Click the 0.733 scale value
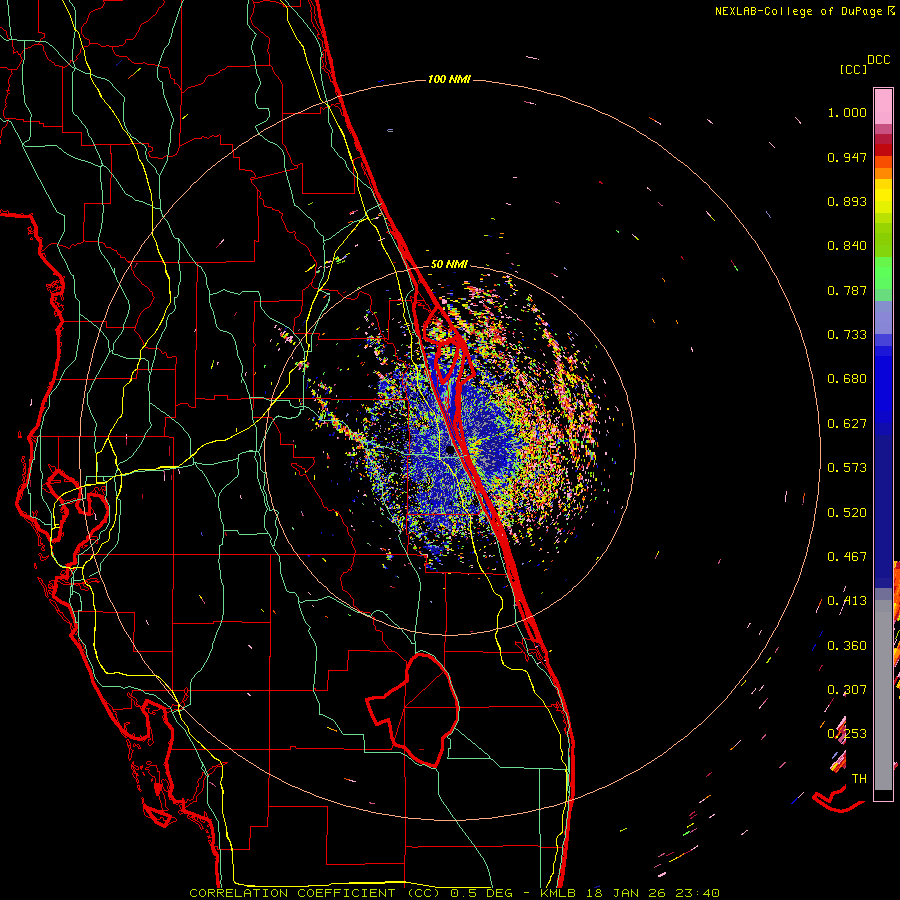The width and height of the screenshot is (900, 900). click(847, 335)
